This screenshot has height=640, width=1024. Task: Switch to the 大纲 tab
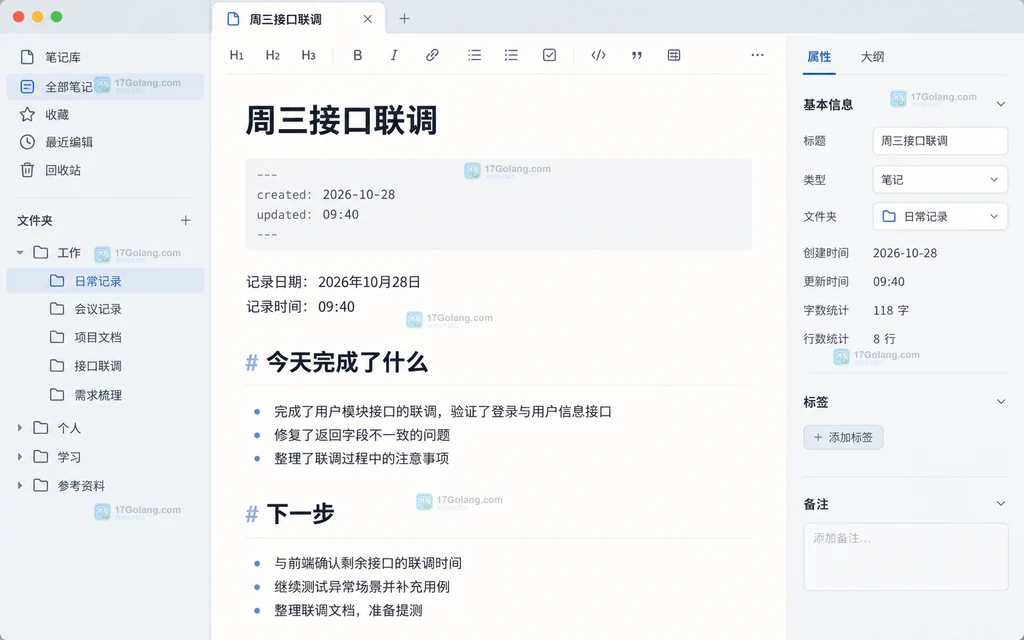872,57
